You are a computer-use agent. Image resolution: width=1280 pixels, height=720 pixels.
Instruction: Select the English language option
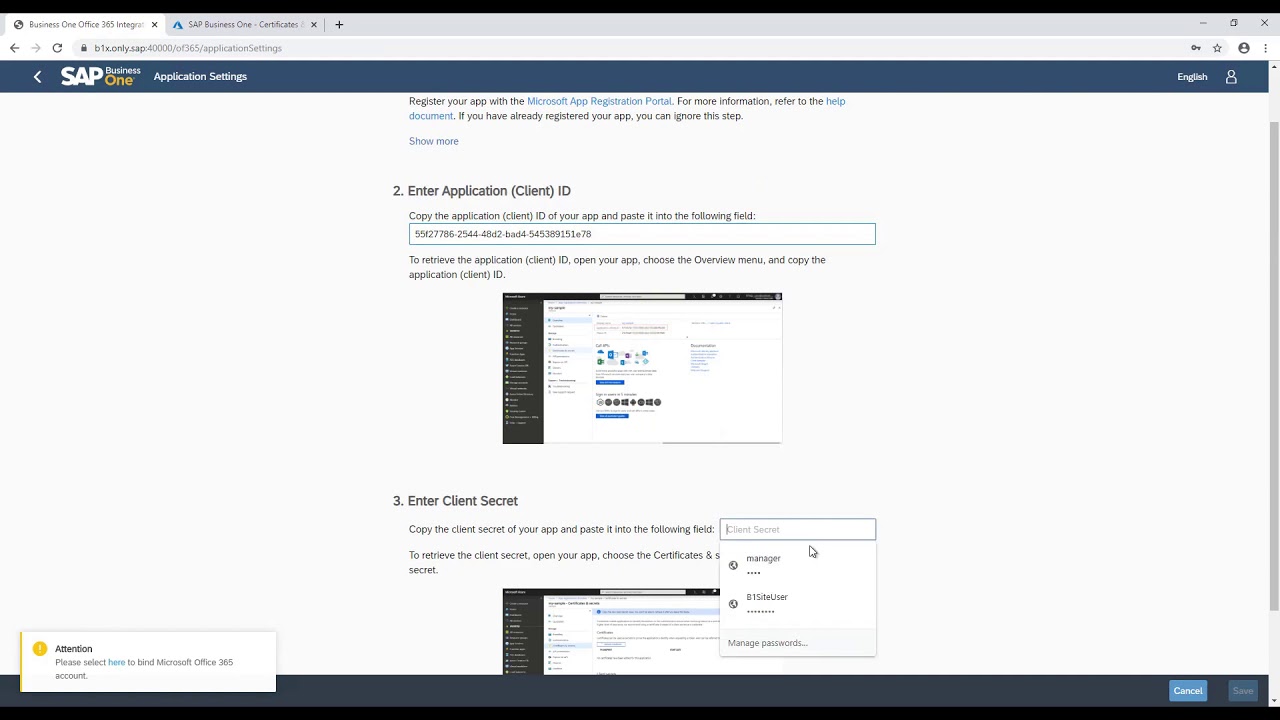click(x=1192, y=76)
